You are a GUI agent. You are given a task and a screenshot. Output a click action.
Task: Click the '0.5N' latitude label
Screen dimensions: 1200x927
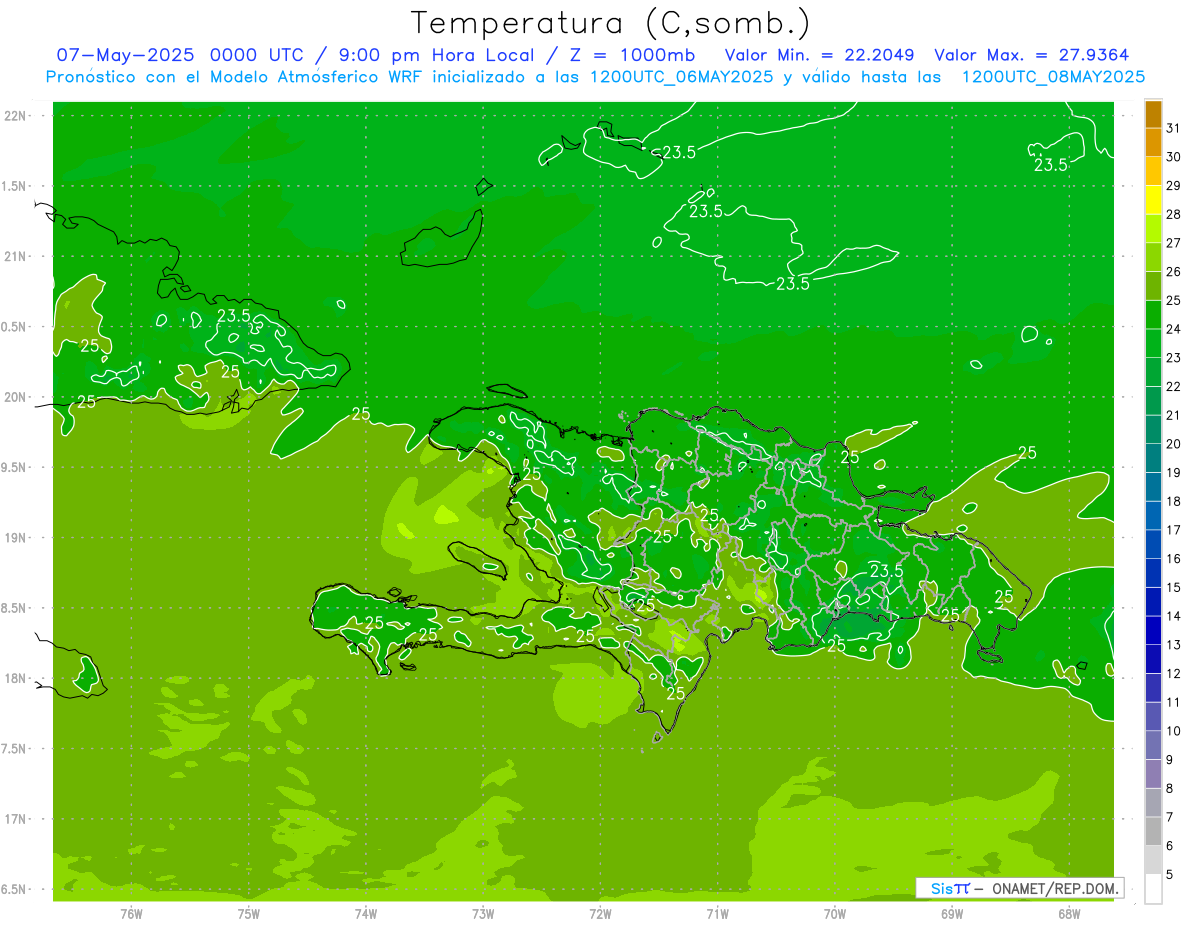point(15,327)
